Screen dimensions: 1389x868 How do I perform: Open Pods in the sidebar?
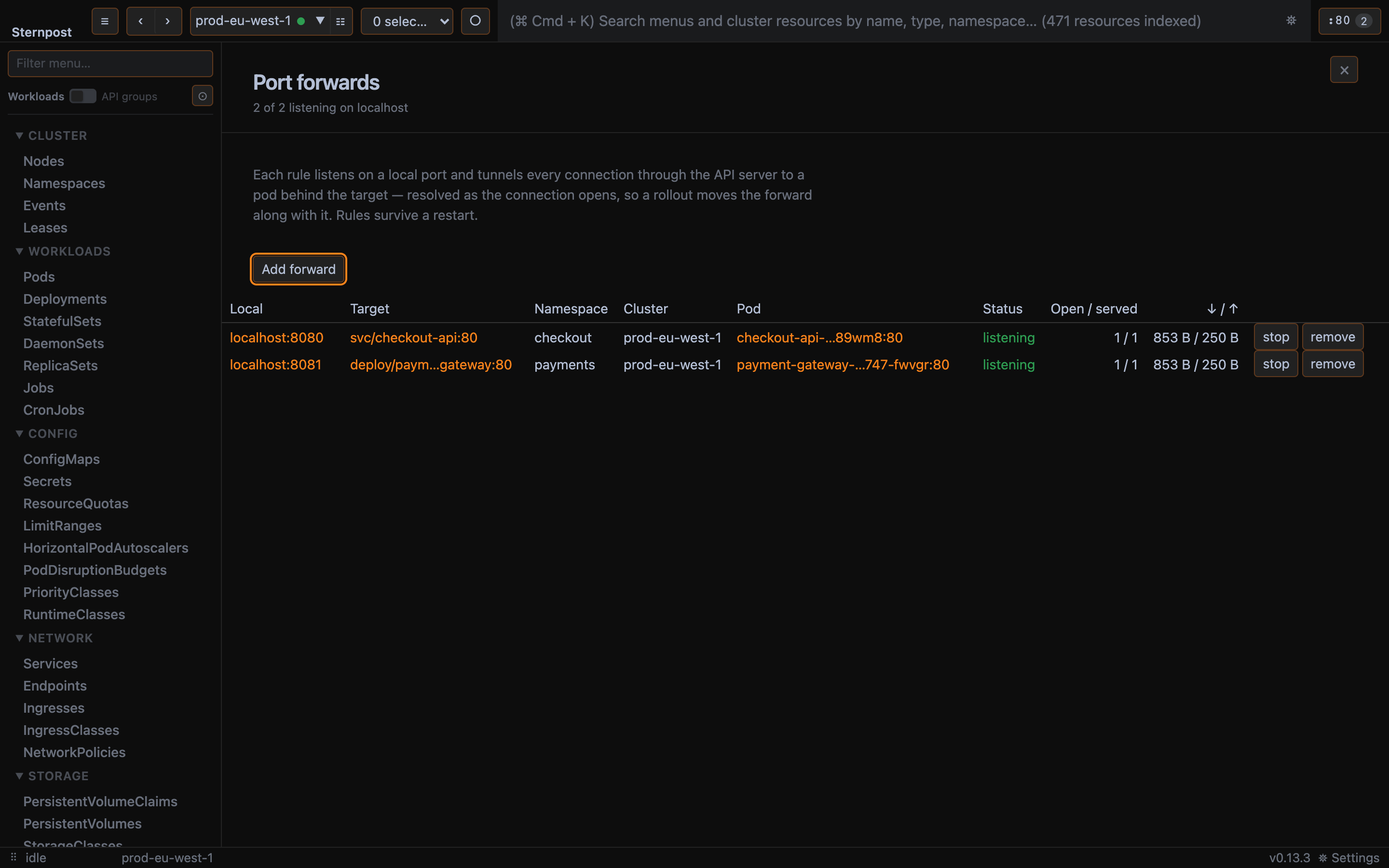pyautogui.click(x=39, y=277)
